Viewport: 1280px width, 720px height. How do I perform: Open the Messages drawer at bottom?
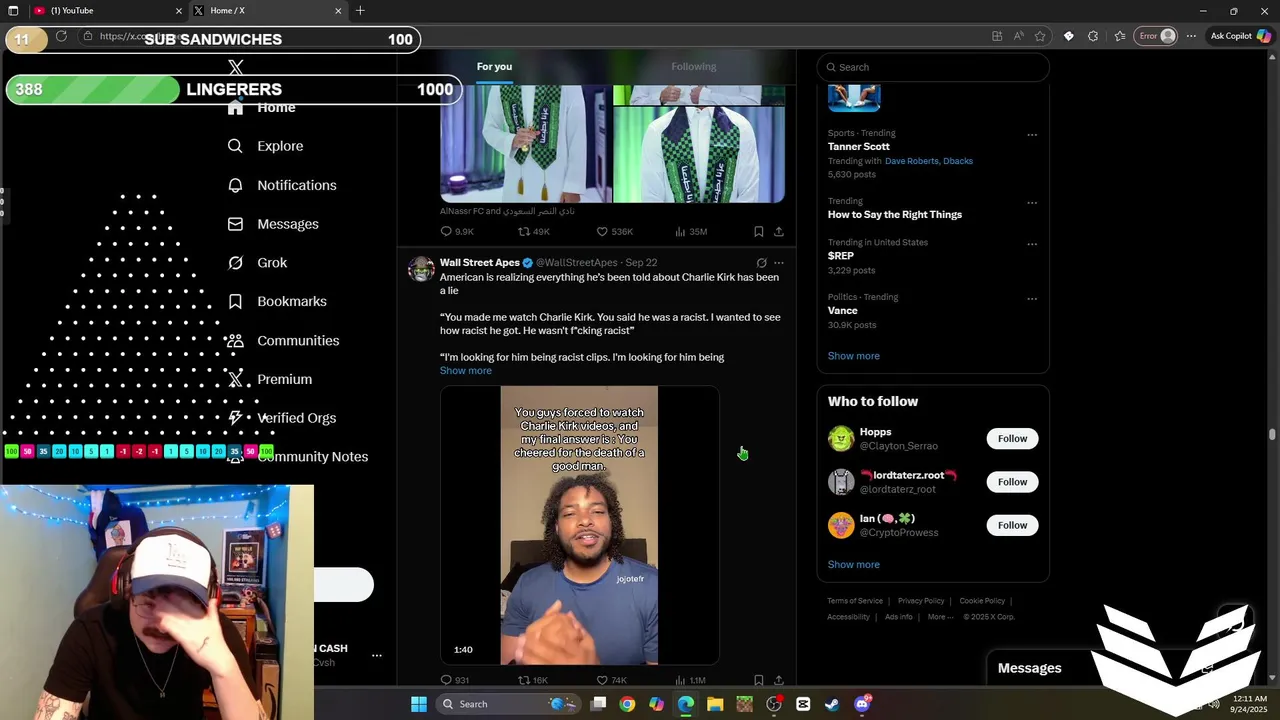1030,668
